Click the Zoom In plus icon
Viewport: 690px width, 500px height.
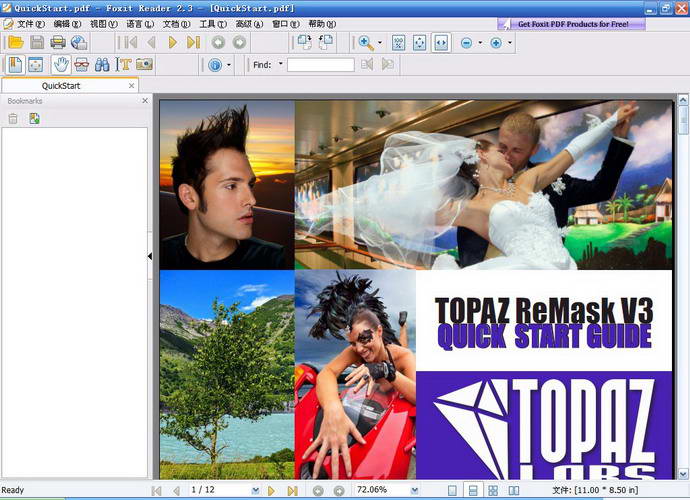[x=496, y=43]
